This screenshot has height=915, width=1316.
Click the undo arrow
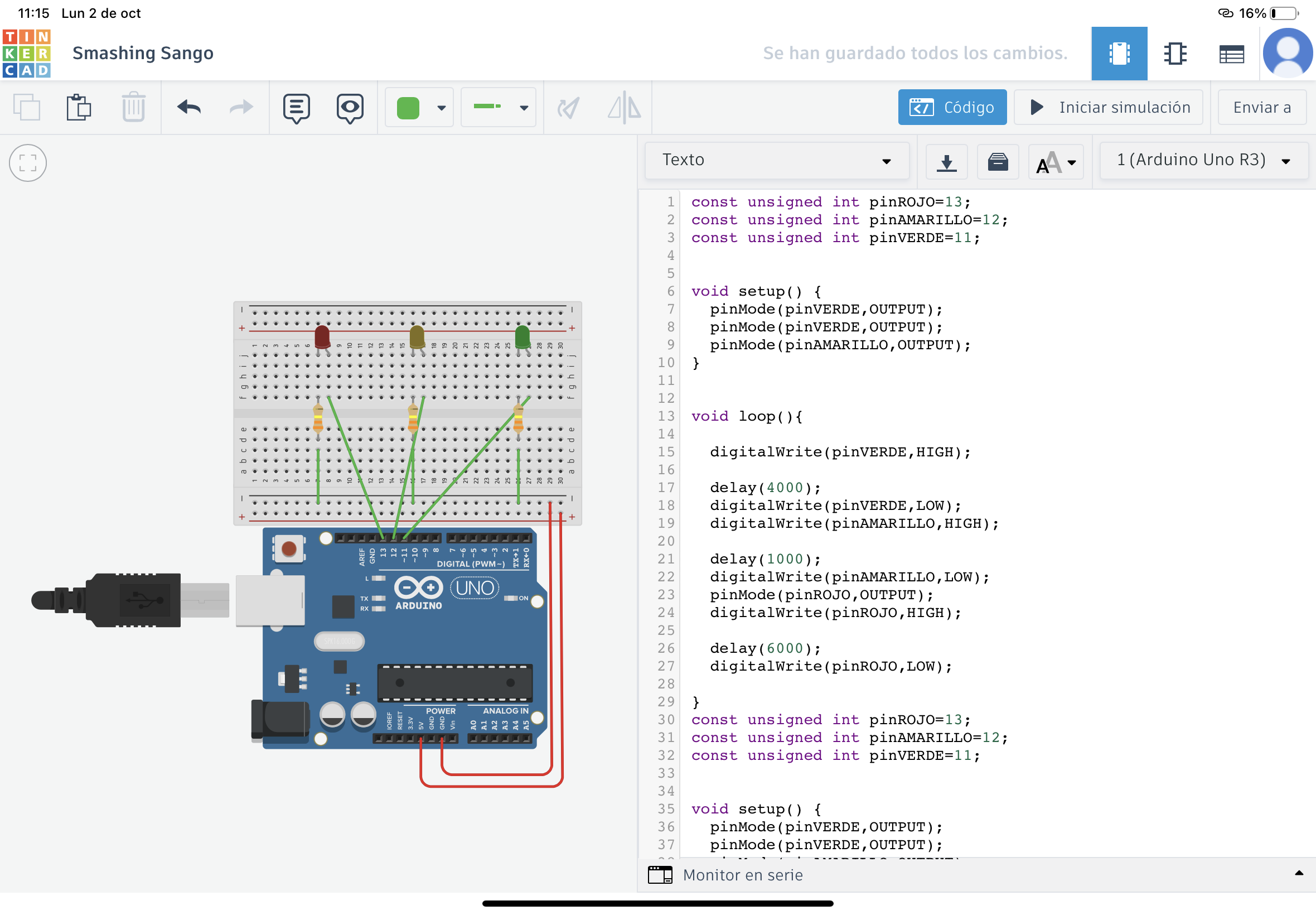pos(188,107)
